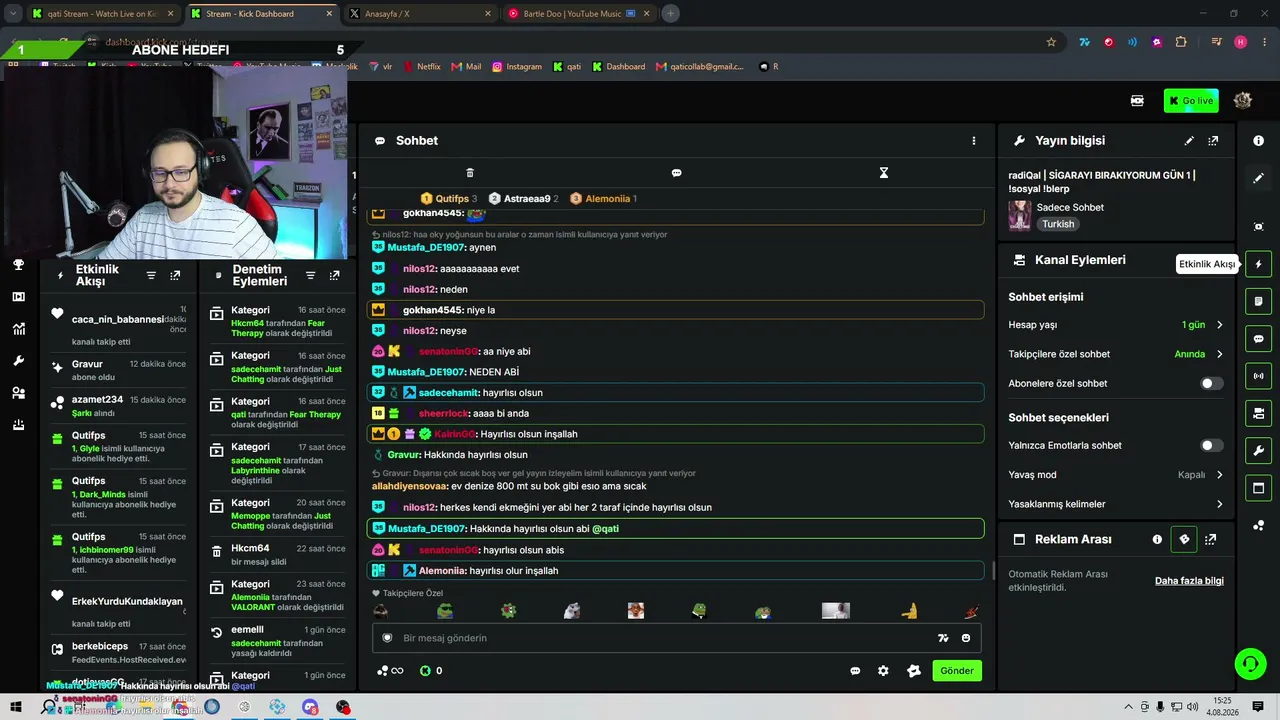Expand the Hesap yaşı setting
The width and height of the screenshot is (1280, 720).
[x=1116, y=325]
